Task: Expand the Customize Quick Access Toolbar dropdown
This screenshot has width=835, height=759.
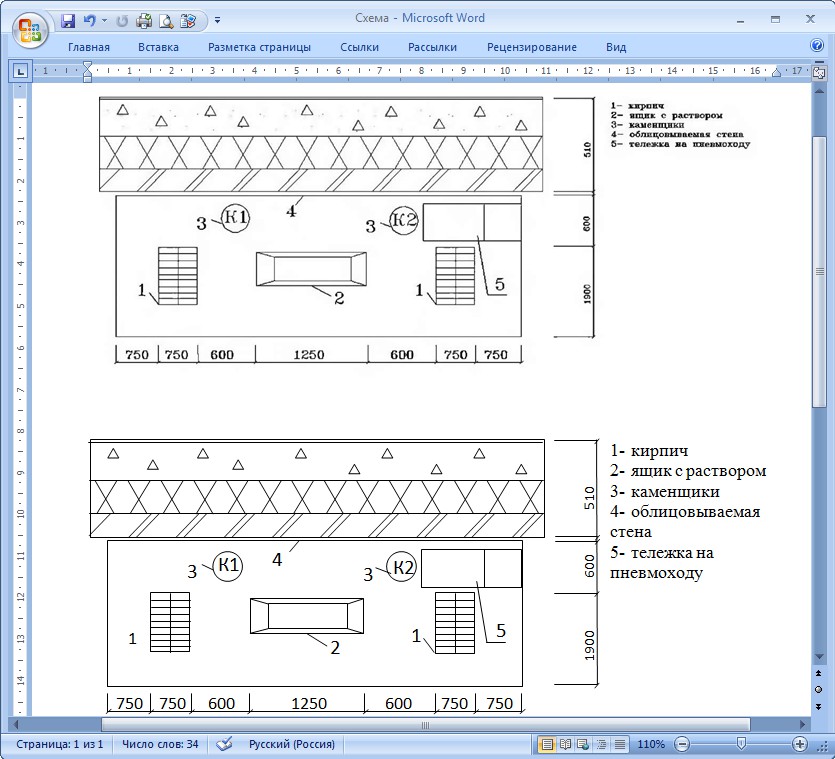Action: click(x=217, y=21)
